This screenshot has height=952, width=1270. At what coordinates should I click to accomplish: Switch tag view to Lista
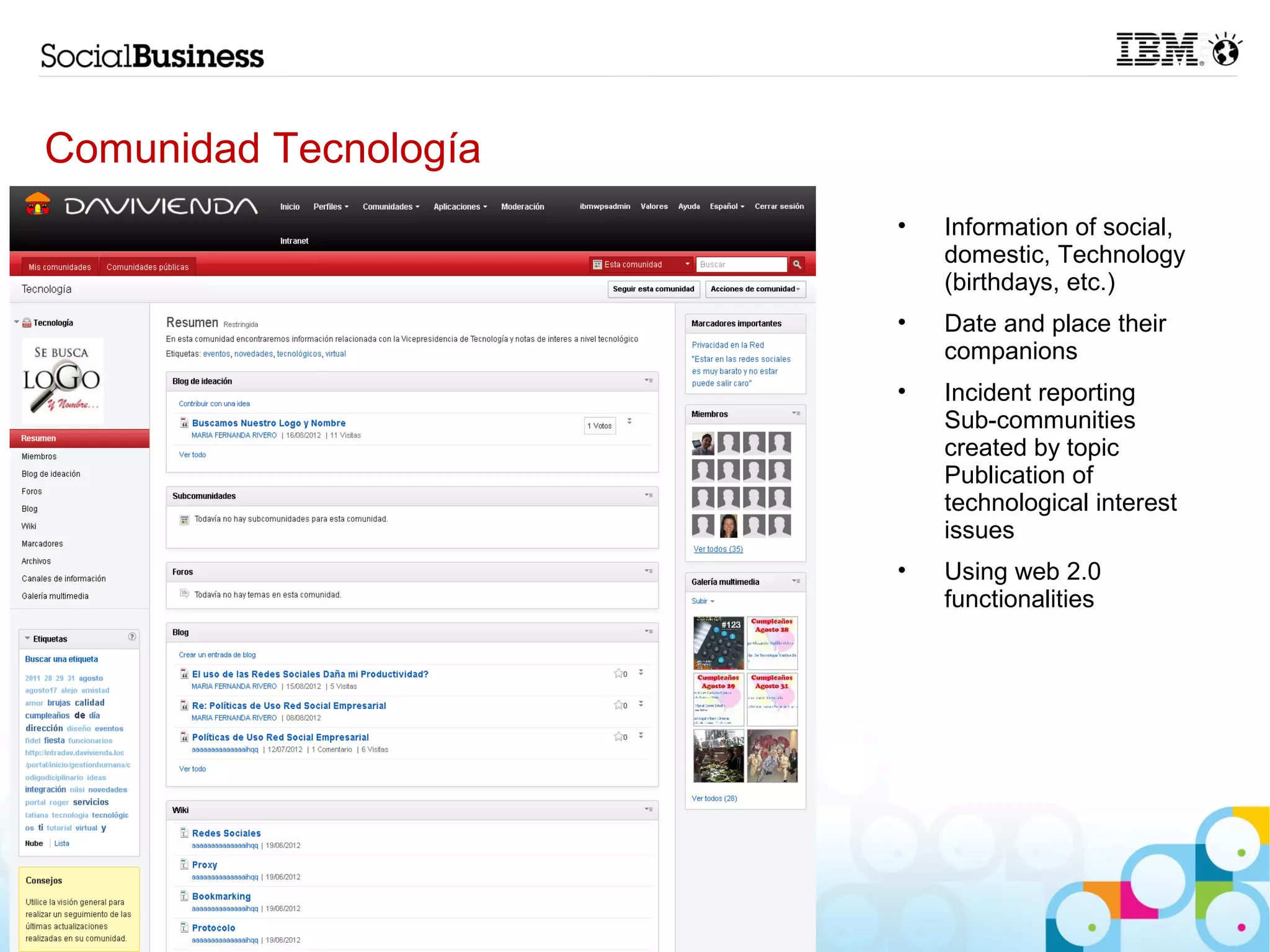[x=62, y=844]
